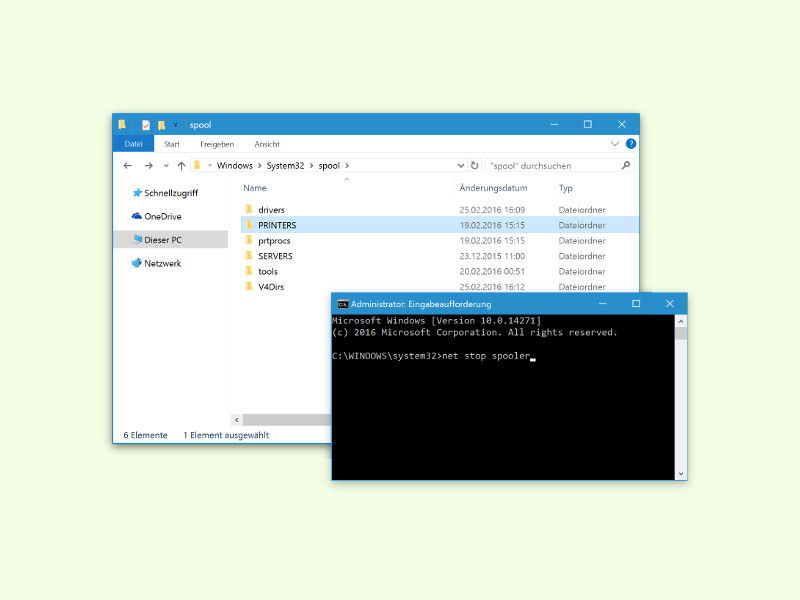Expand the ribbon with the chevron
The image size is (800, 600).
614,144
